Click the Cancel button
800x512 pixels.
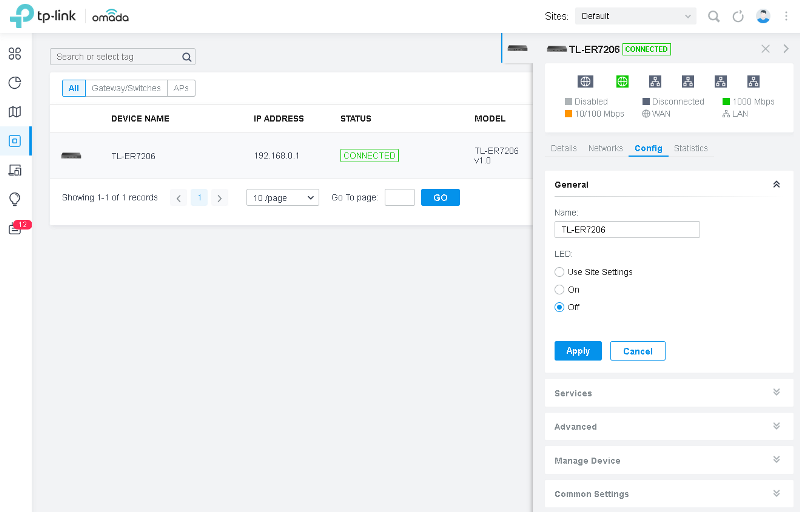638,351
